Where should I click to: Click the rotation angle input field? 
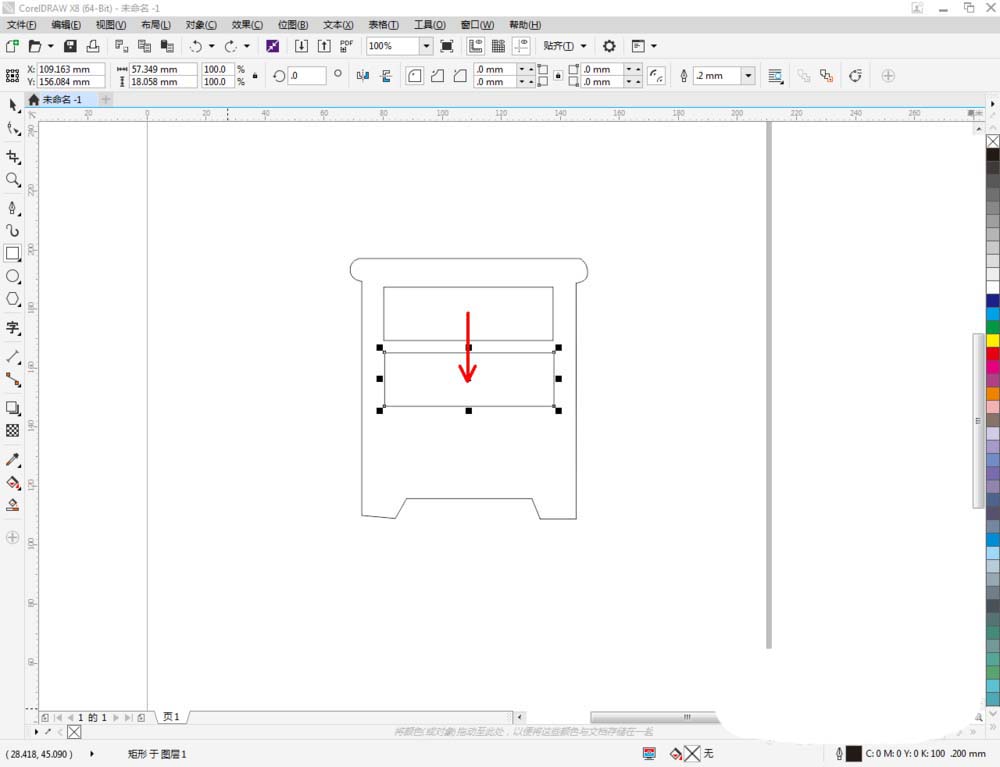tap(307, 75)
